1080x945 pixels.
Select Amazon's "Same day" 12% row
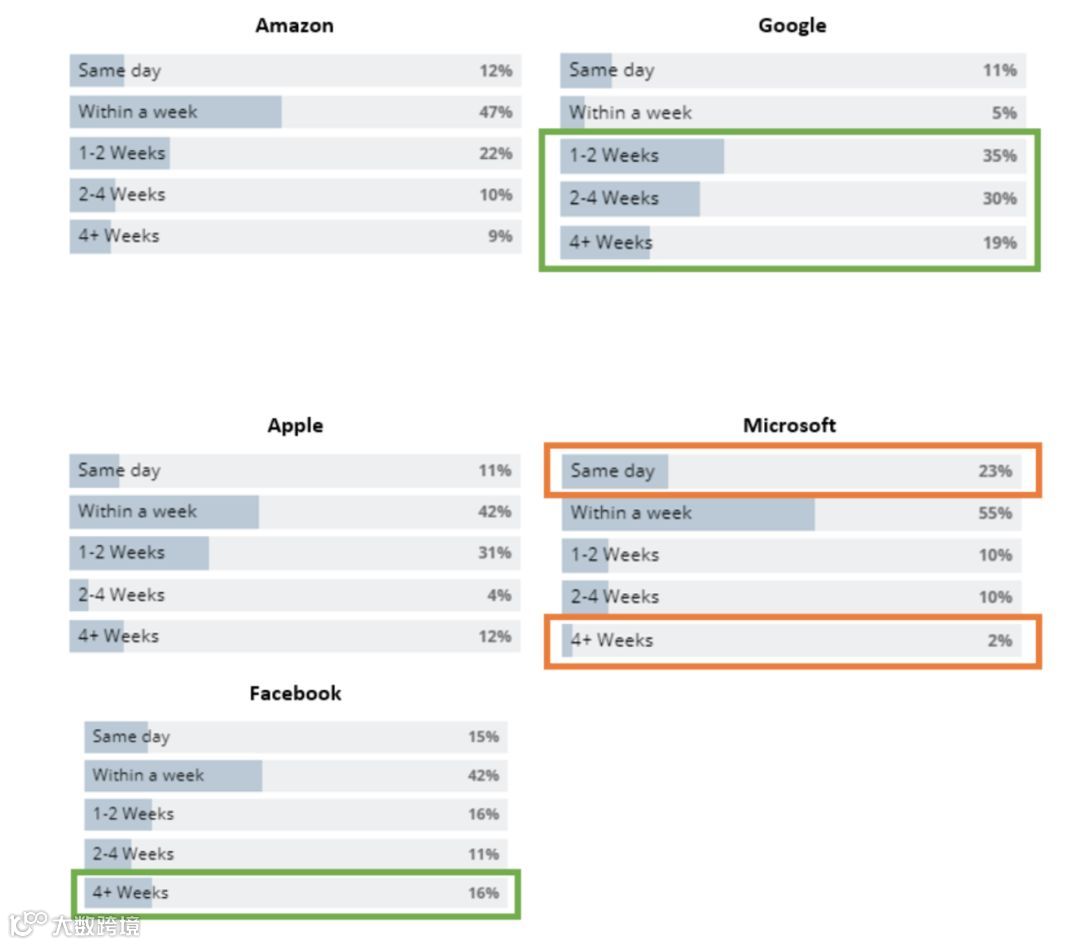pos(295,70)
